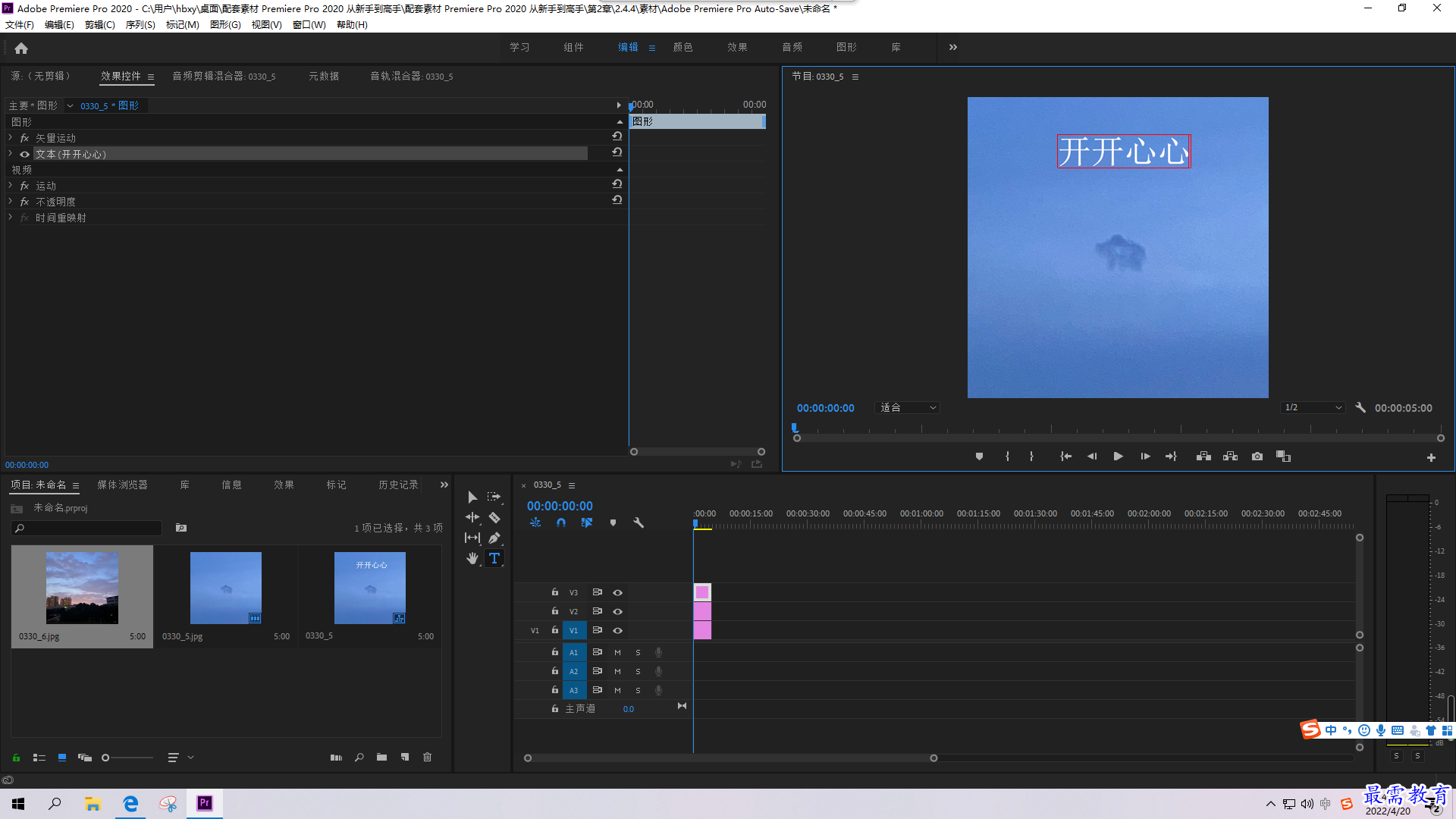Mute audio track A1
Viewport: 1456px width, 819px height.
coord(617,652)
